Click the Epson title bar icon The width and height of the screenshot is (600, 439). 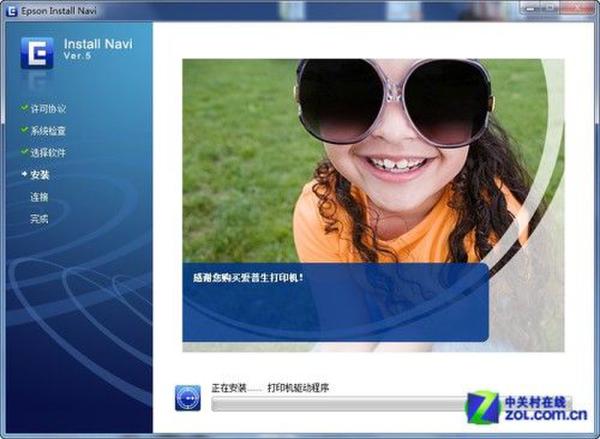click(x=11, y=11)
